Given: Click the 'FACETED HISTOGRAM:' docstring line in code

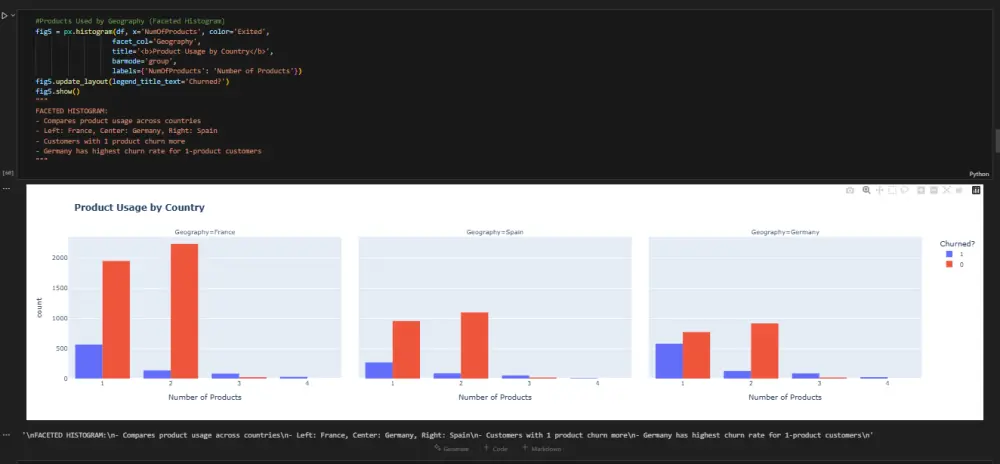Looking at the screenshot, I should (x=72, y=111).
